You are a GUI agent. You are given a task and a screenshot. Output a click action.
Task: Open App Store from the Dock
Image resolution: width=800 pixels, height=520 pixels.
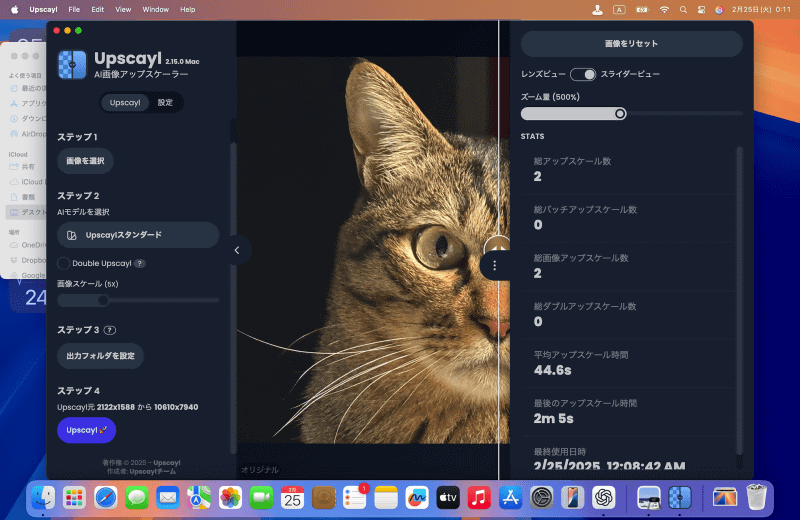pos(510,498)
